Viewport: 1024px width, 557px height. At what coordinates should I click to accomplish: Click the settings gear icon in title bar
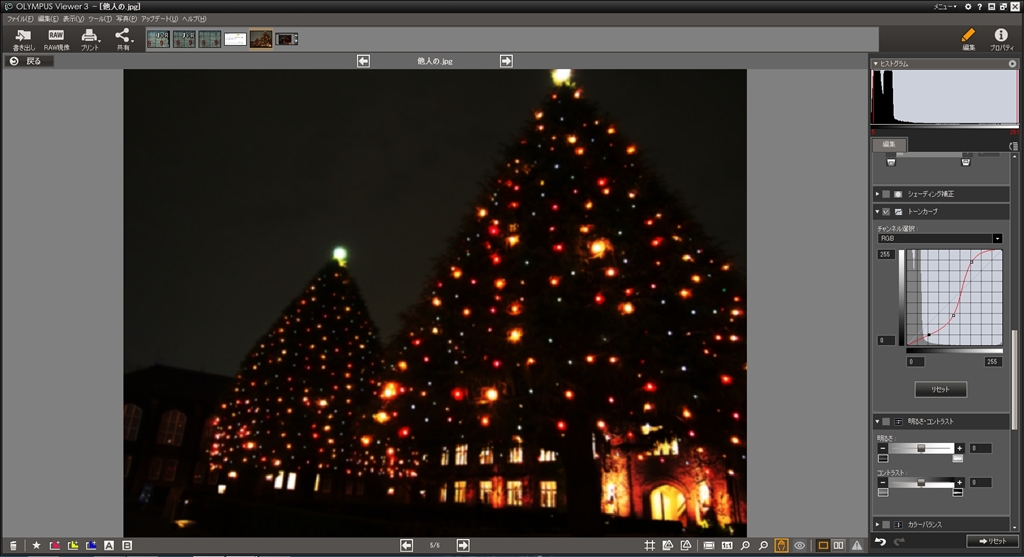[x=968, y=7]
